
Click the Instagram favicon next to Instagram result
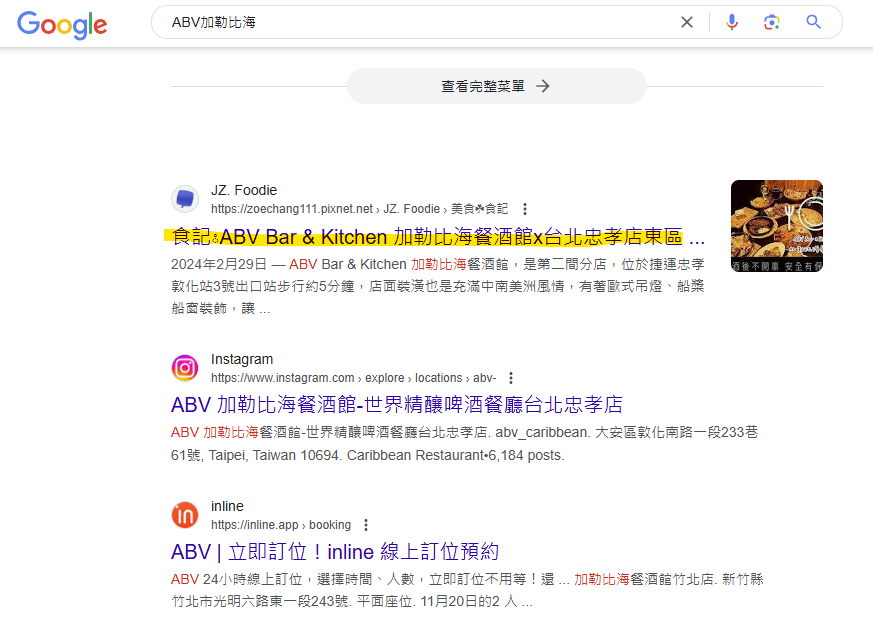coord(185,368)
